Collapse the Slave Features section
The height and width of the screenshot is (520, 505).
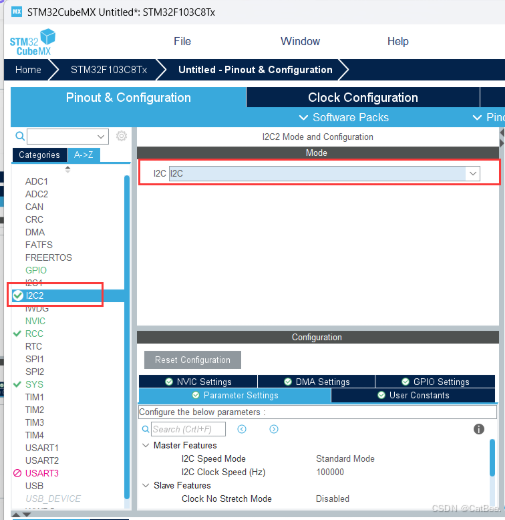point(146,485)
